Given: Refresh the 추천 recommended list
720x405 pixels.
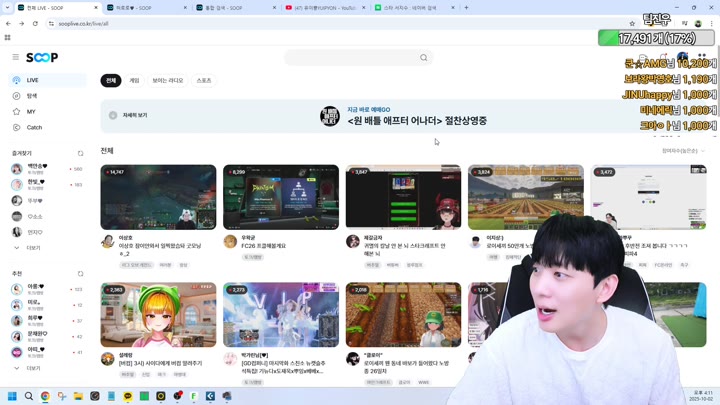Looking at the screenshot, I should [81, 274].
